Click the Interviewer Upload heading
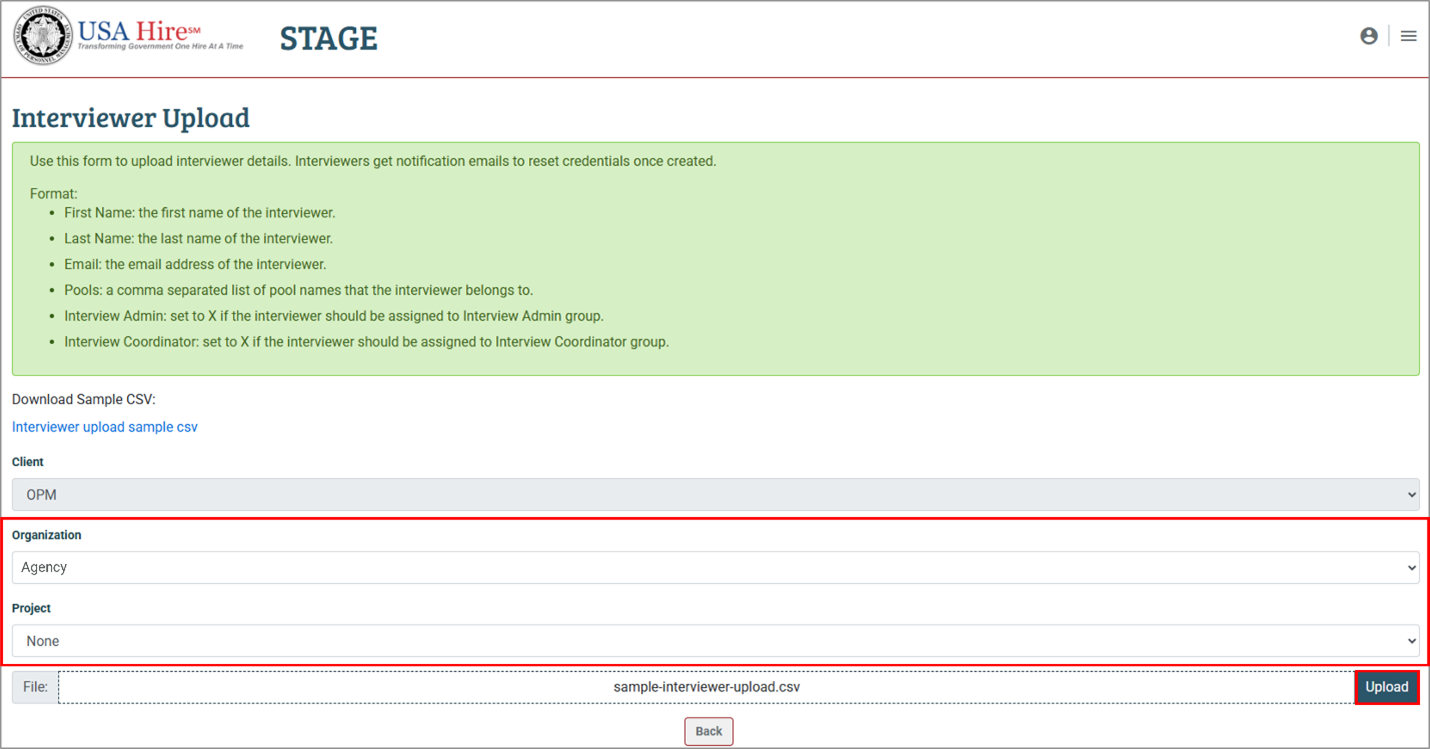The image size is (1430, 749). tap(131, 118)
